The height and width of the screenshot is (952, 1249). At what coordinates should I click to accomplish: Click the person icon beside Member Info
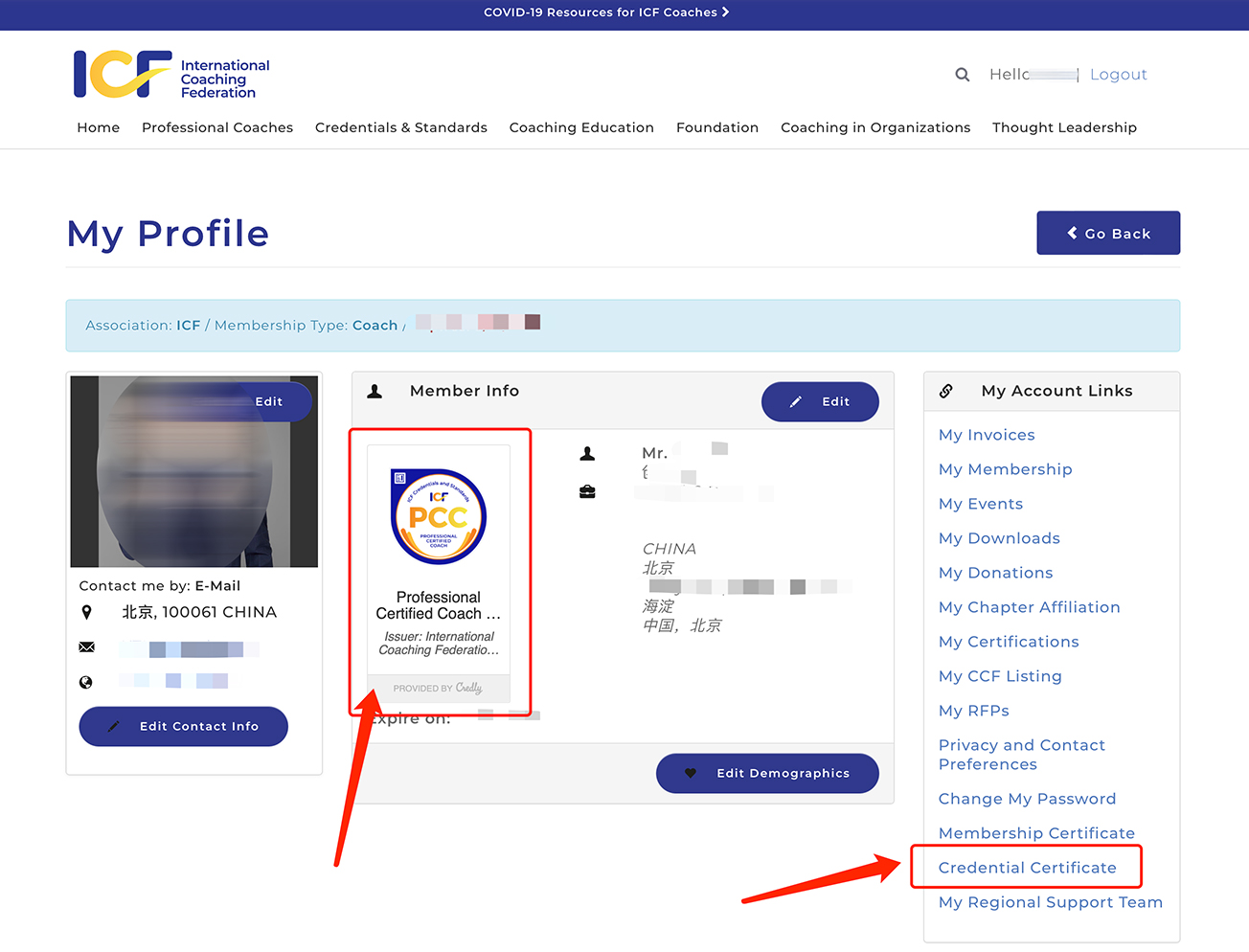tap(375, 391)
